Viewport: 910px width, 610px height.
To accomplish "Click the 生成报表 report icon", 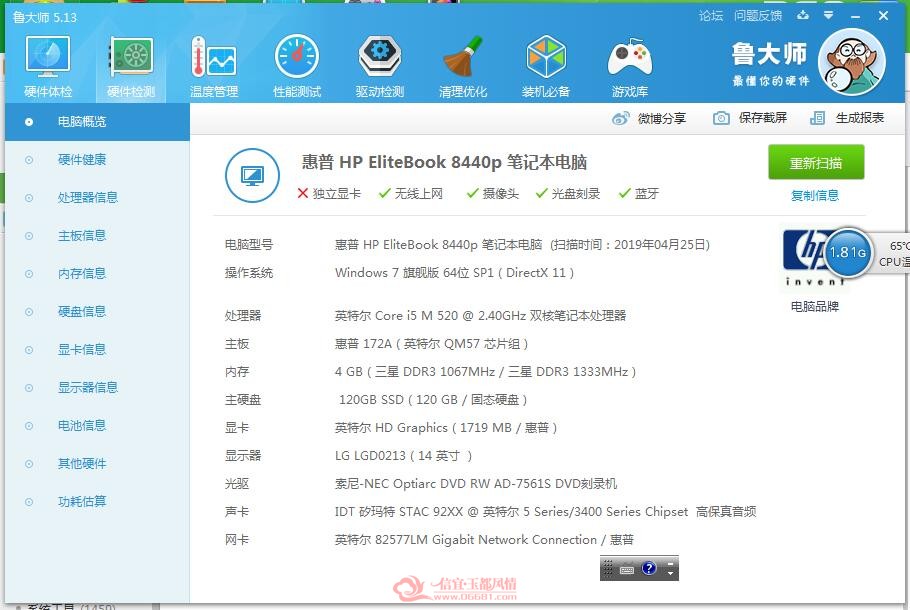I will pyautogui.click(x=817, y=118).
